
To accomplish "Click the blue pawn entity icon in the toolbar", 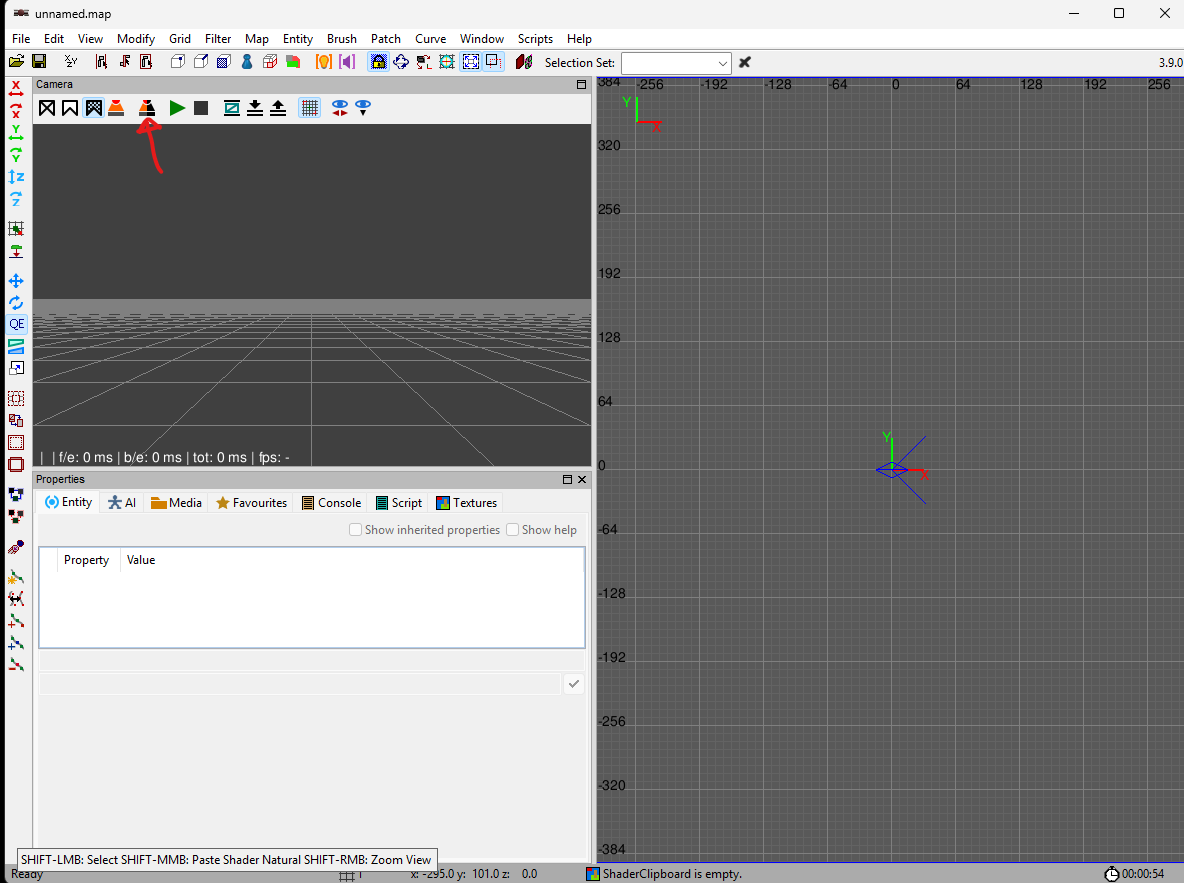I will coord(247,62).
